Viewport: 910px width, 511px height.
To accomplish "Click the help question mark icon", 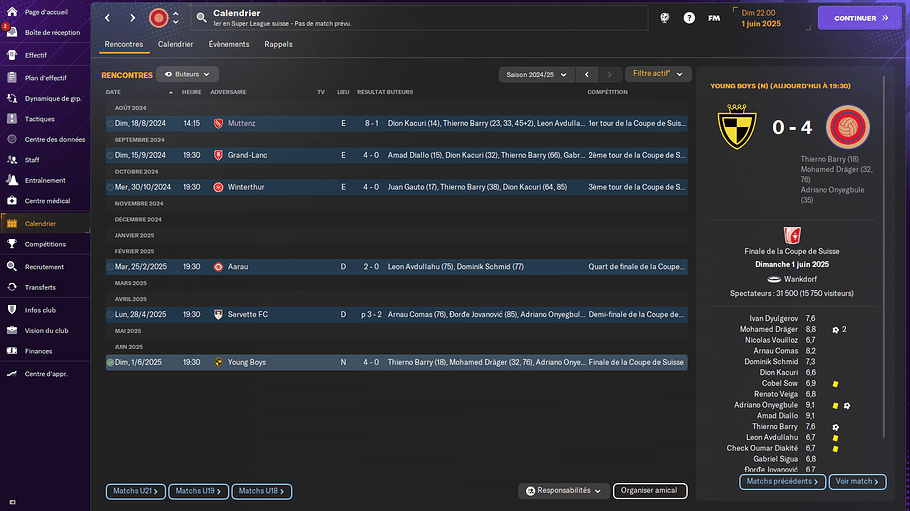I will click(689, 18).
